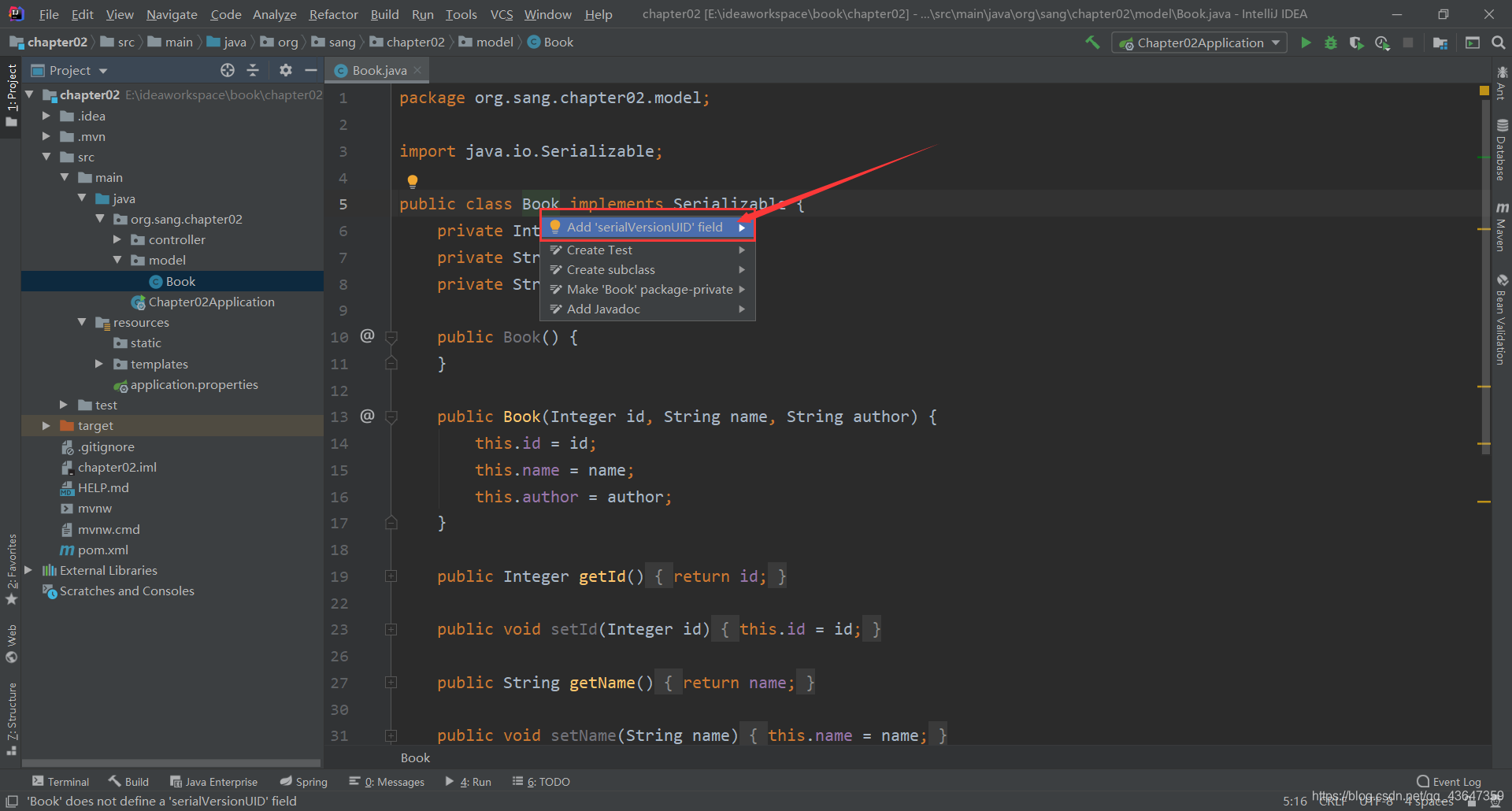
Task: Open the 6: TODO tool window
Action: click(541, 782)
